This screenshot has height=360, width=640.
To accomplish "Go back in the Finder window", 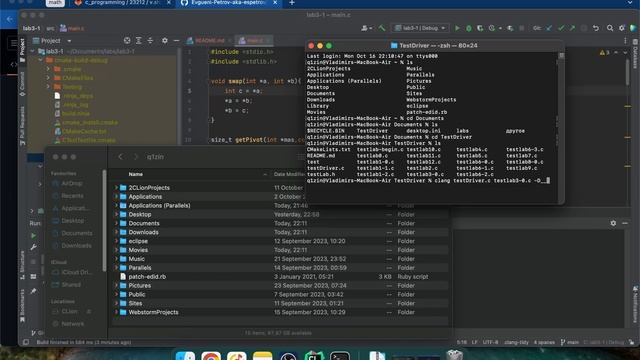I will 120,157.
